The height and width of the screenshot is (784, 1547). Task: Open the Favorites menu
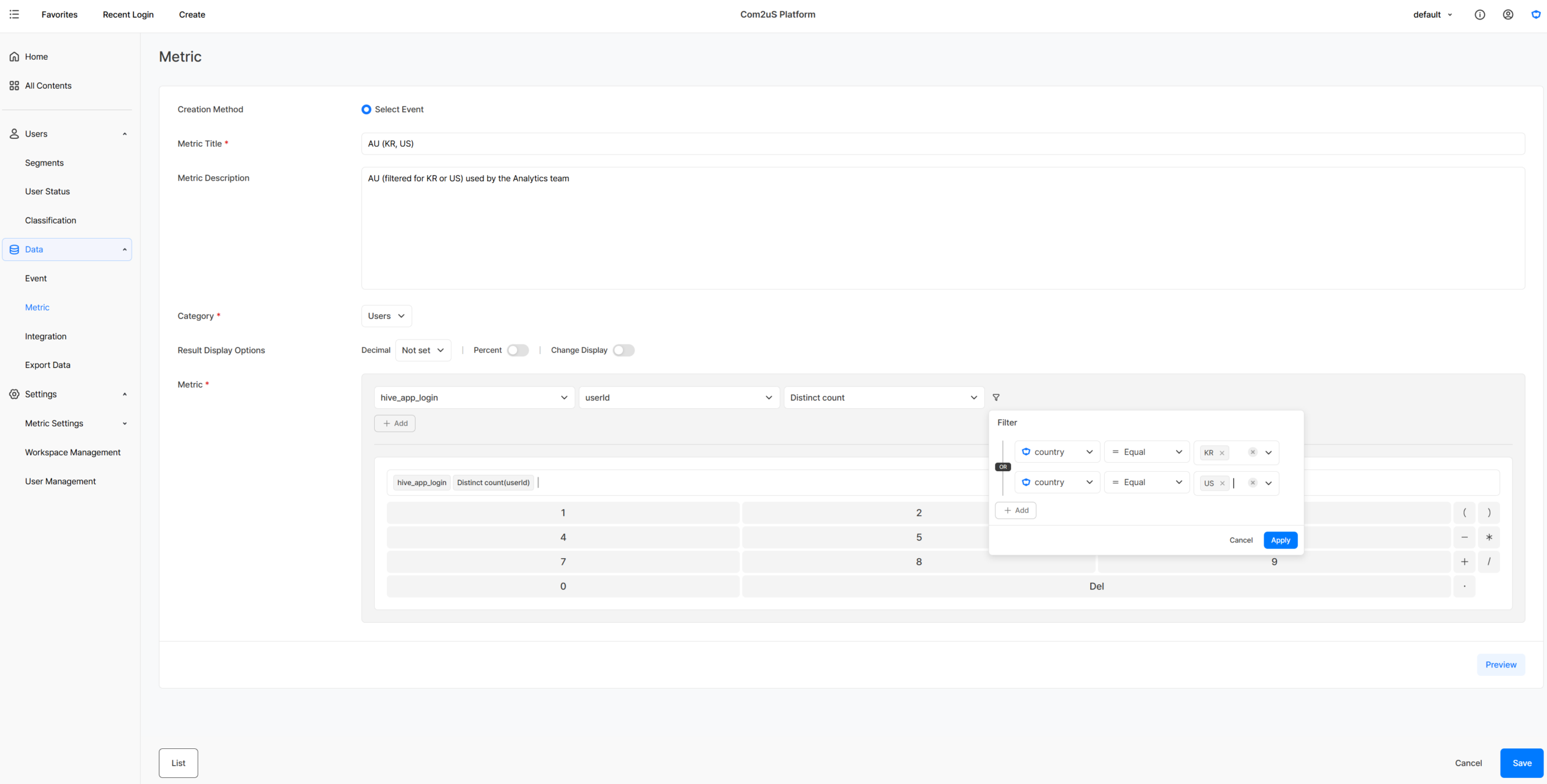coord(59,14)
